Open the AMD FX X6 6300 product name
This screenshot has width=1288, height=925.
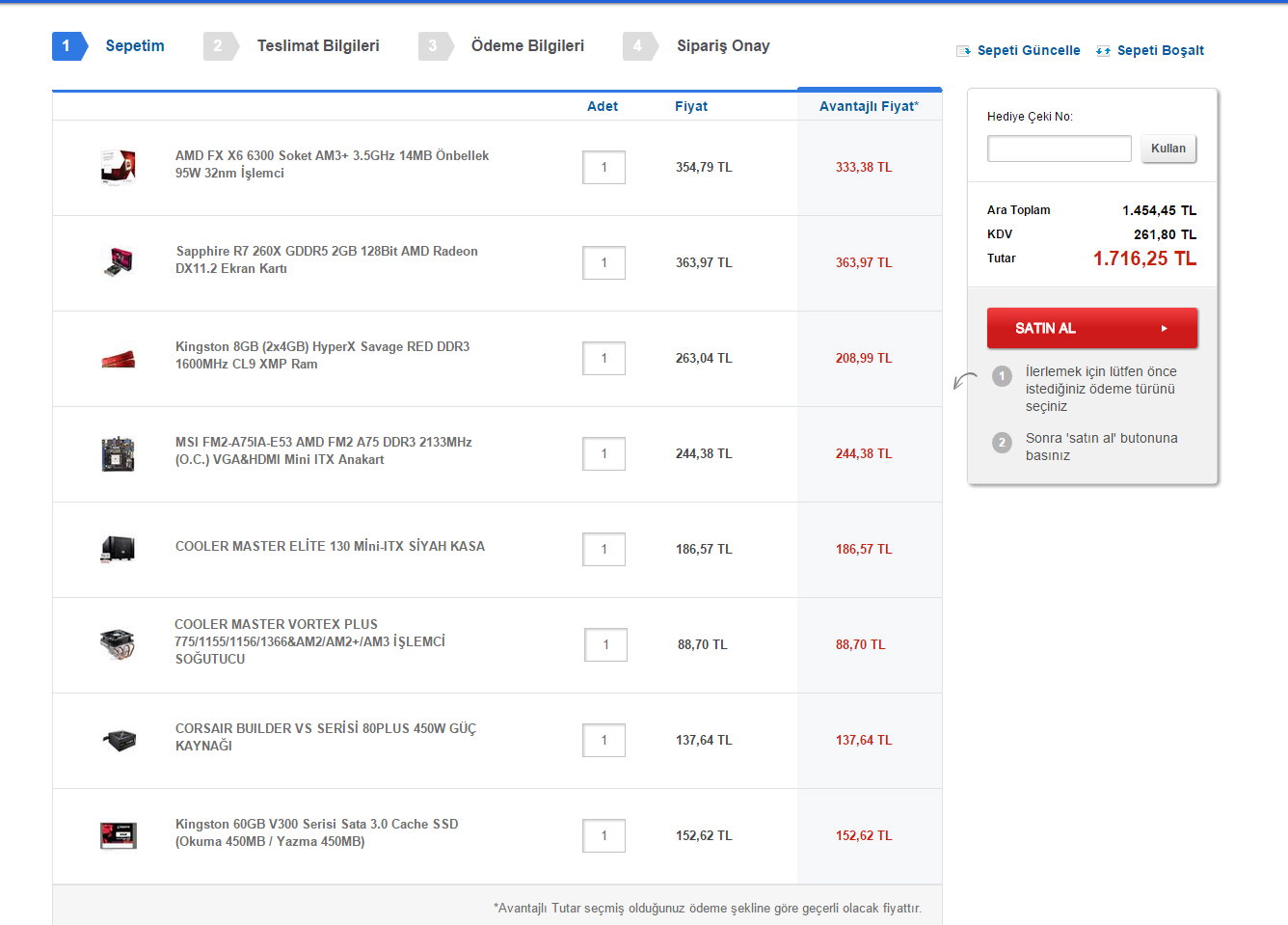332,164
